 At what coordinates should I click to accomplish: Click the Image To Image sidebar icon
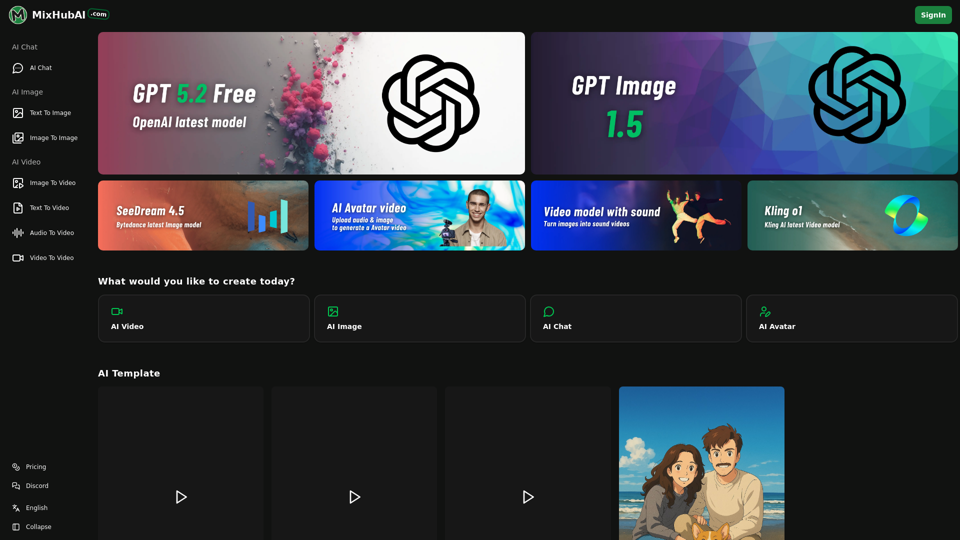[x=18, y=138]
